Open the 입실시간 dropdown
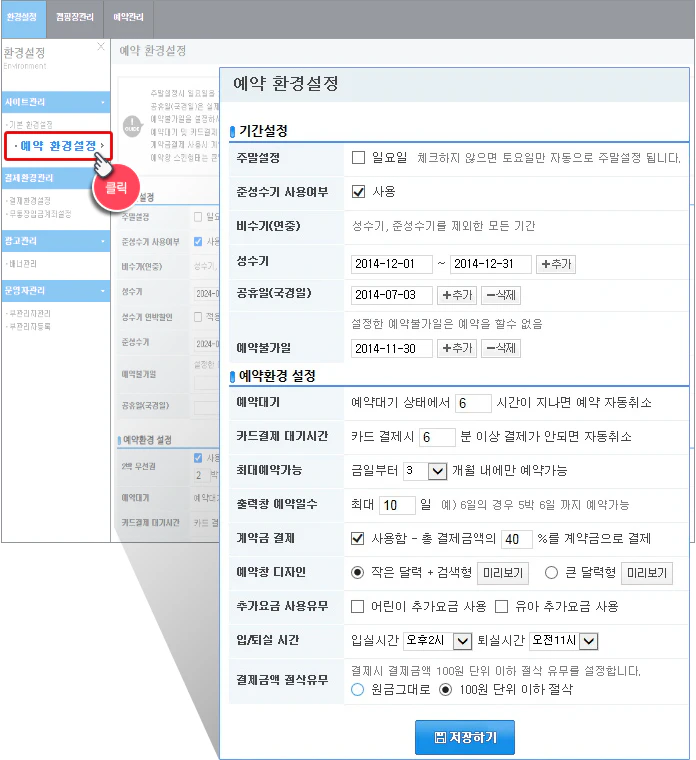Viewport: 696px width, 760px height. [438, 641]
